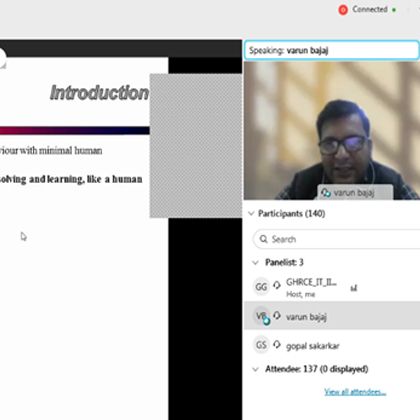Open the View all attendees link
Viewport: 420px width, 420px height.
coord(355,392)
